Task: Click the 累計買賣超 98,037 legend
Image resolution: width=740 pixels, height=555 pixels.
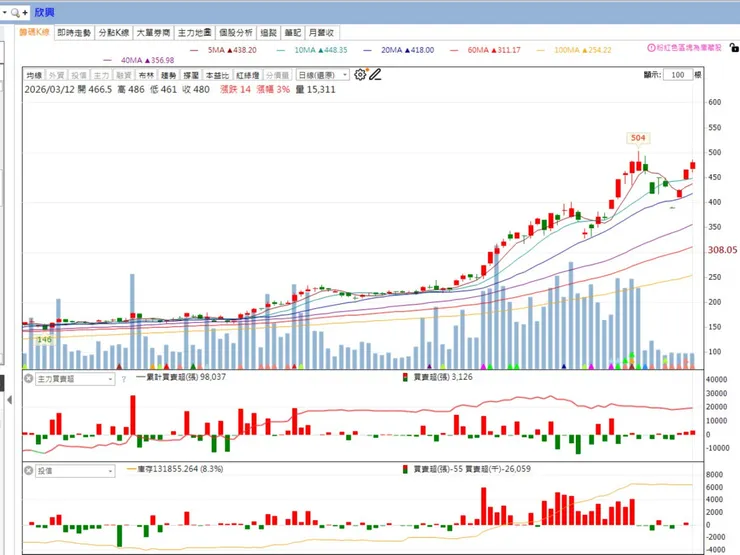Action: (x=181, y=377)
